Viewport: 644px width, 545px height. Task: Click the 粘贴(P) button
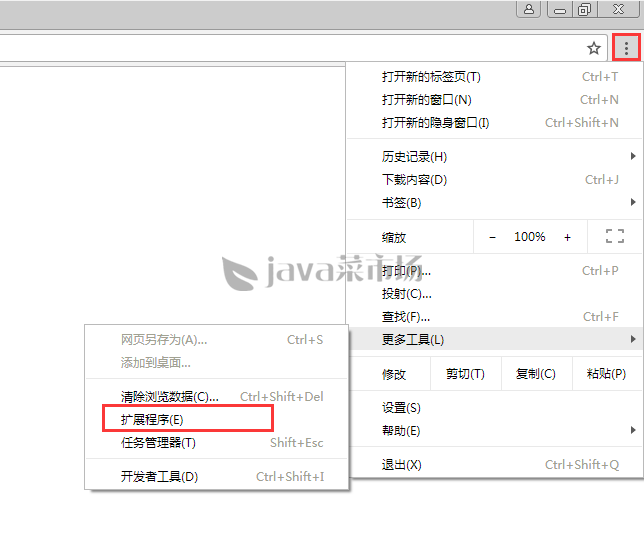tap(607, 374)
